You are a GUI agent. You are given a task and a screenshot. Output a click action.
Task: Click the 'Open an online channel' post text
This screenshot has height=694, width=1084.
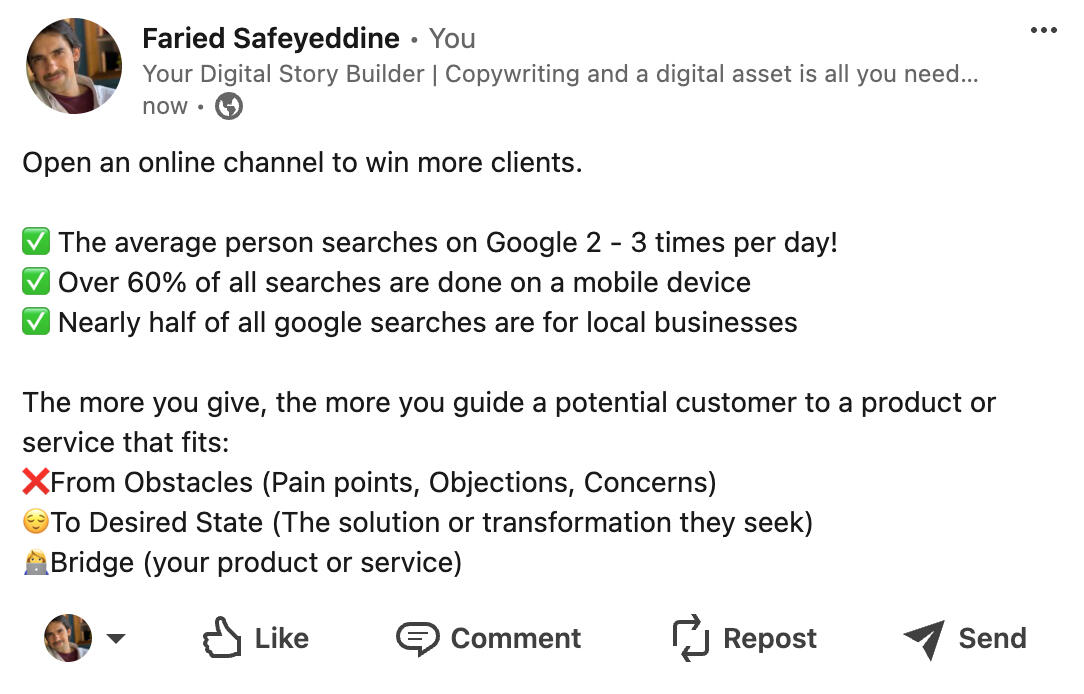click(302, 163)
